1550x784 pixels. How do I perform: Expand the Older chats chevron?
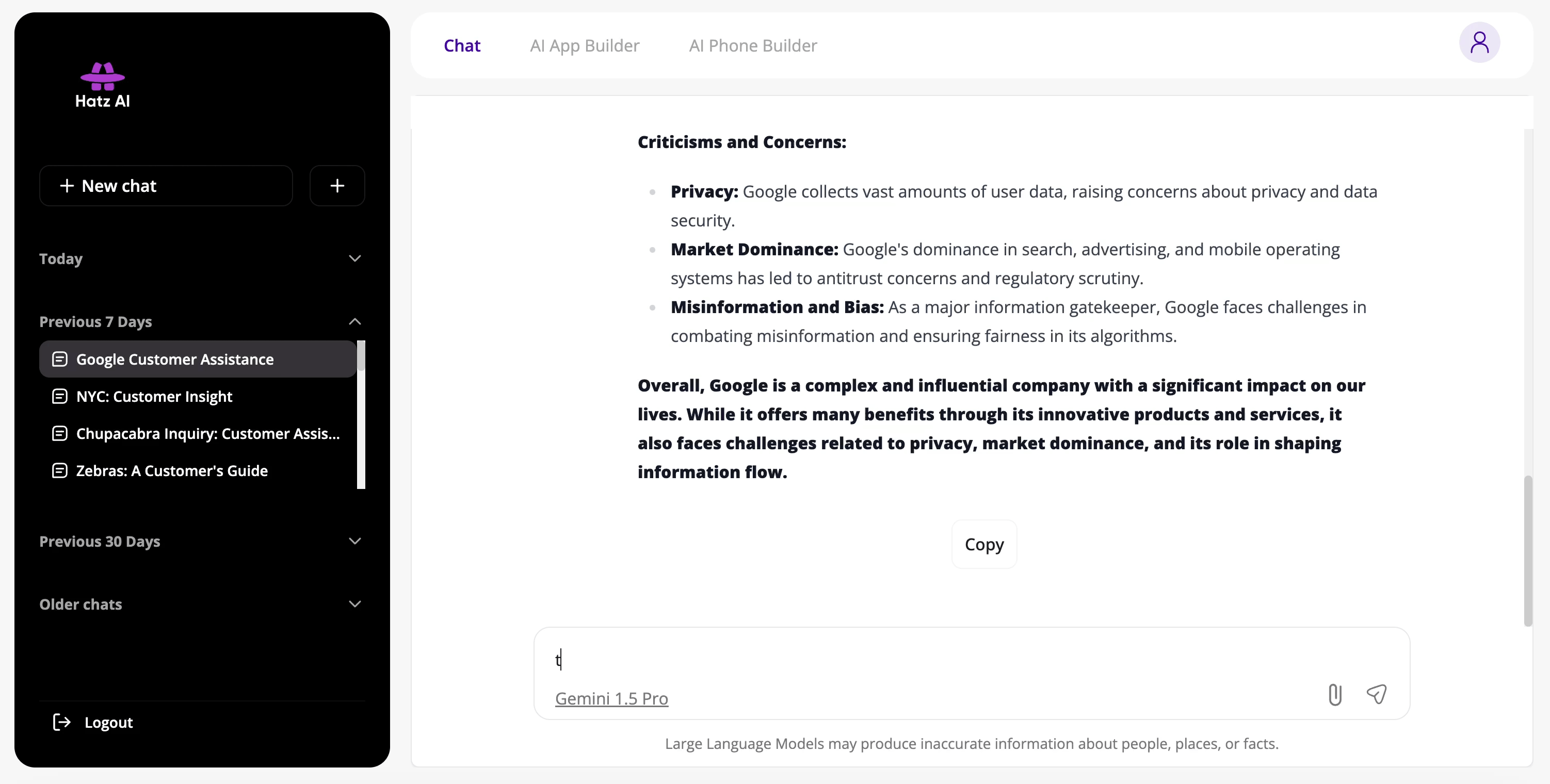355,604
